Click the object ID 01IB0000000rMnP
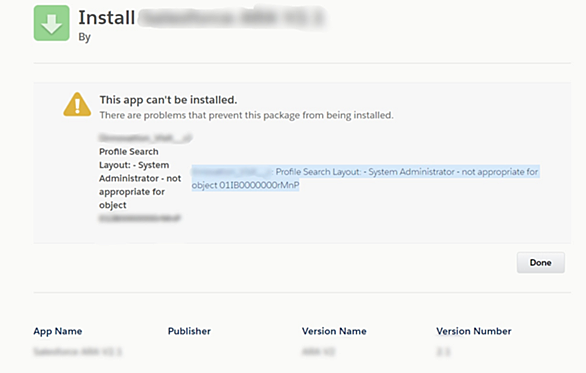Screen dimensions: 586x373 tap(259, 185)
